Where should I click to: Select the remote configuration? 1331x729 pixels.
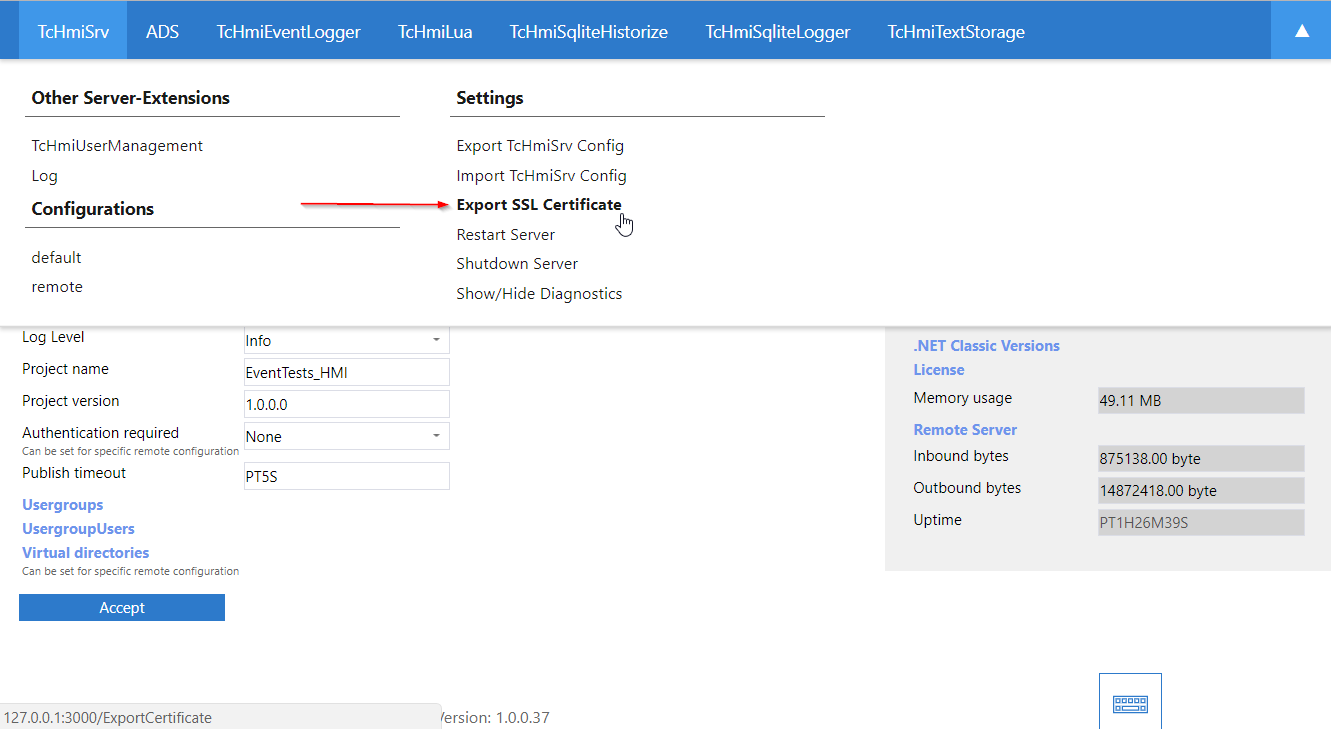57,287
